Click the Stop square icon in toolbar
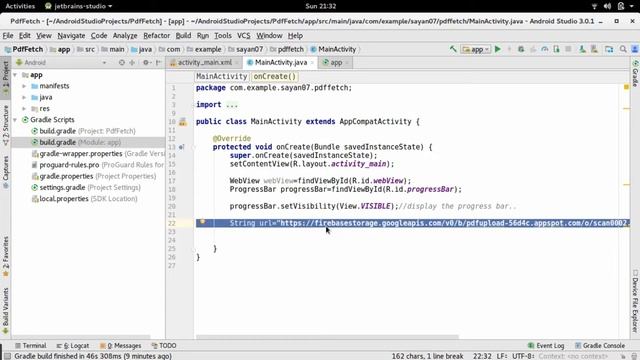This screenshot has width=640, height=360. click(568, 49)
